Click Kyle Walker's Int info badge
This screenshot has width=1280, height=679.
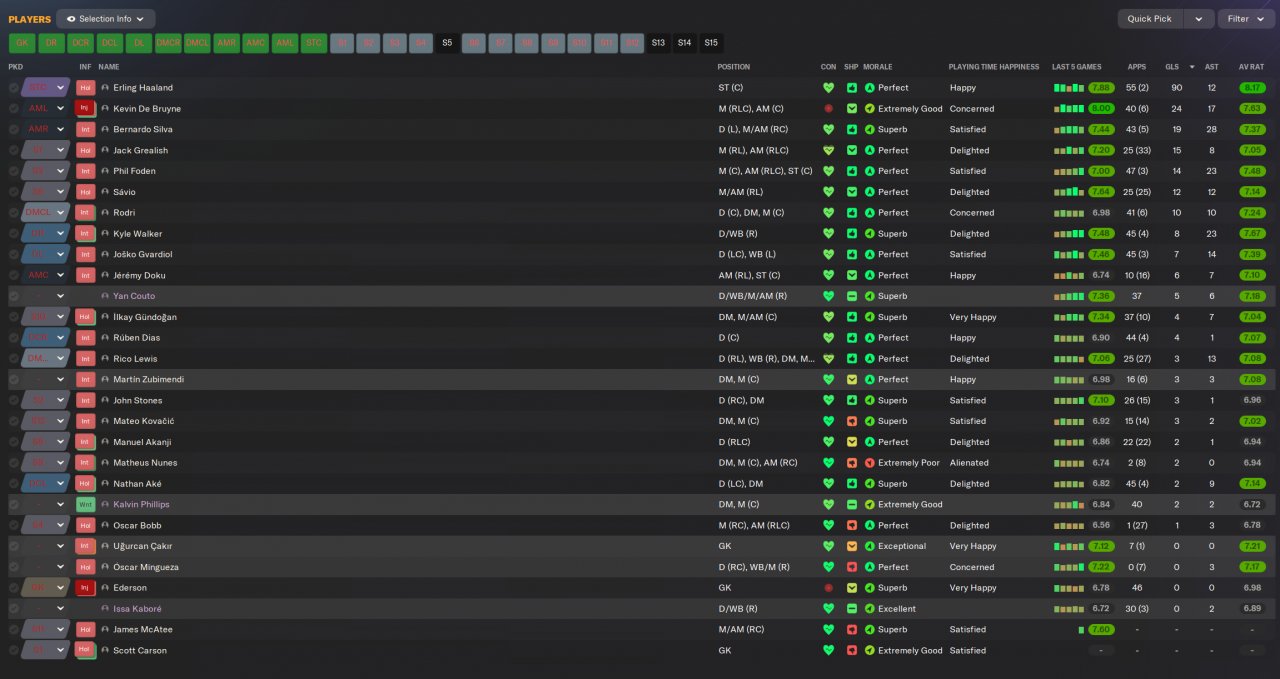tap(86, 234)
